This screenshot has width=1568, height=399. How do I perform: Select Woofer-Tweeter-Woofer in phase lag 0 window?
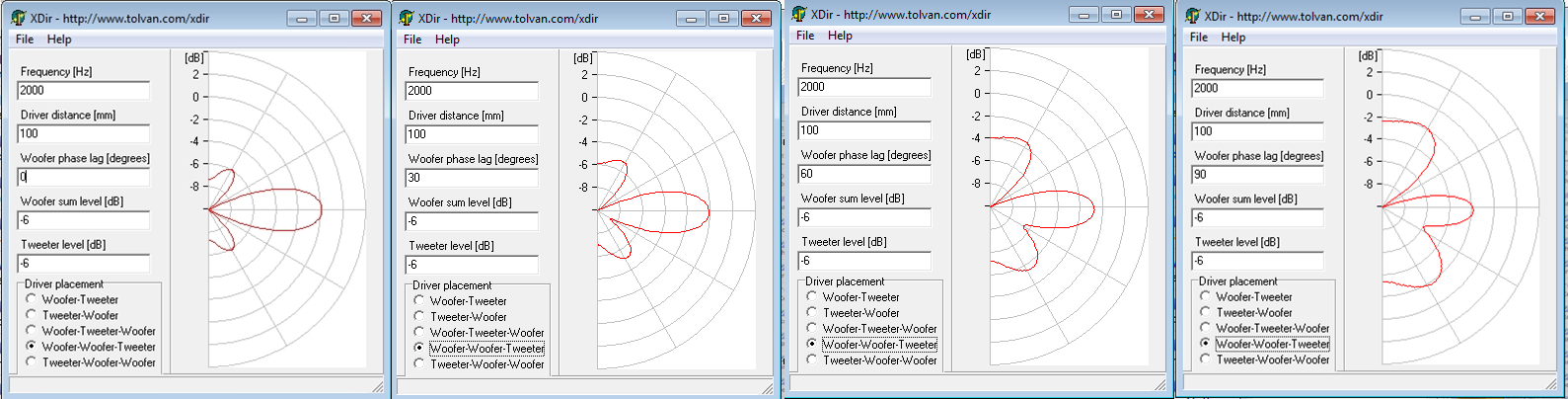(x=91, y=331)
